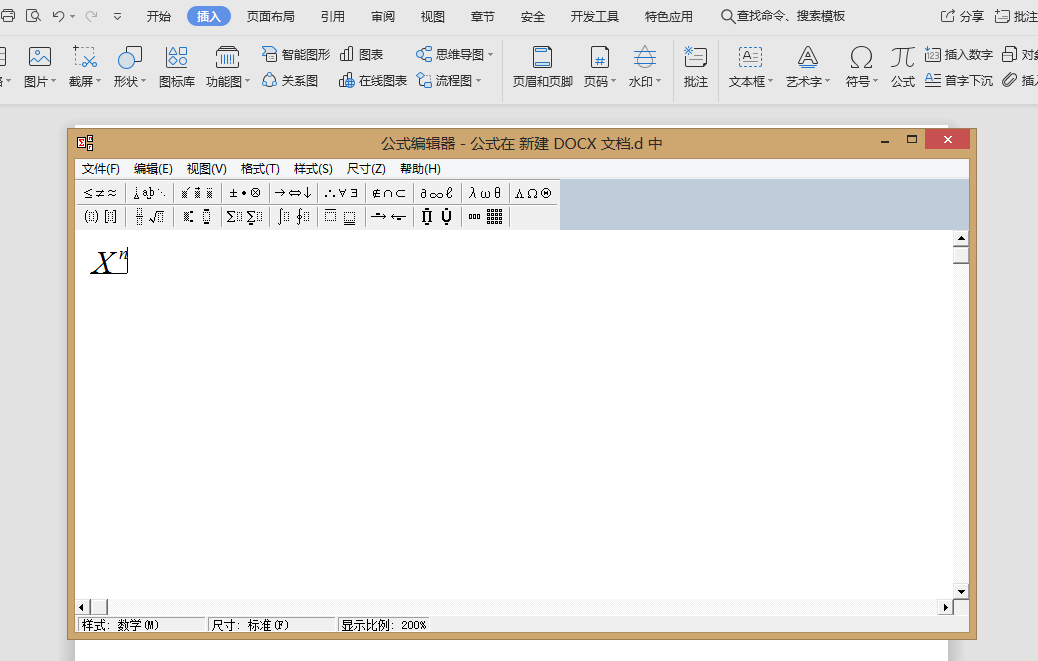The width and height of the screenshot is (1038, 661).
Task: Open the Greek lowercase symbols palette
Action: click(481, 192)
